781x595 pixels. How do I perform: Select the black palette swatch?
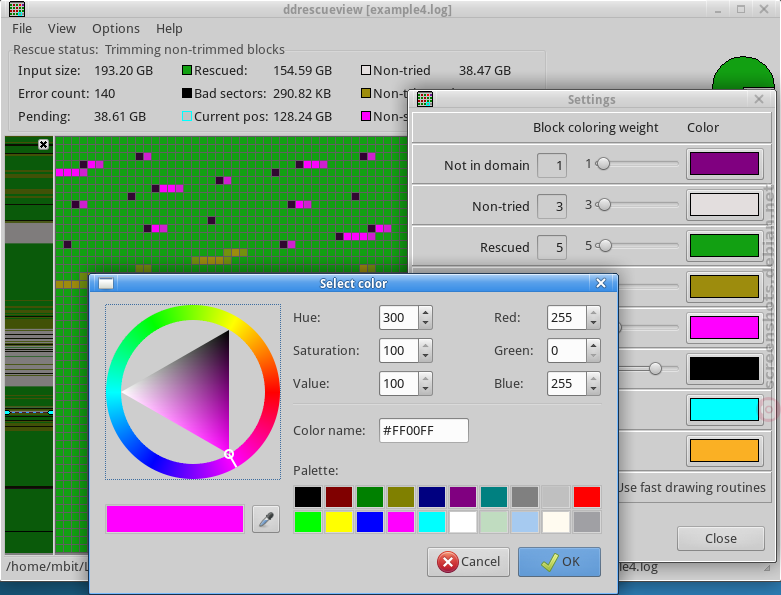click(x=308, y=497)
